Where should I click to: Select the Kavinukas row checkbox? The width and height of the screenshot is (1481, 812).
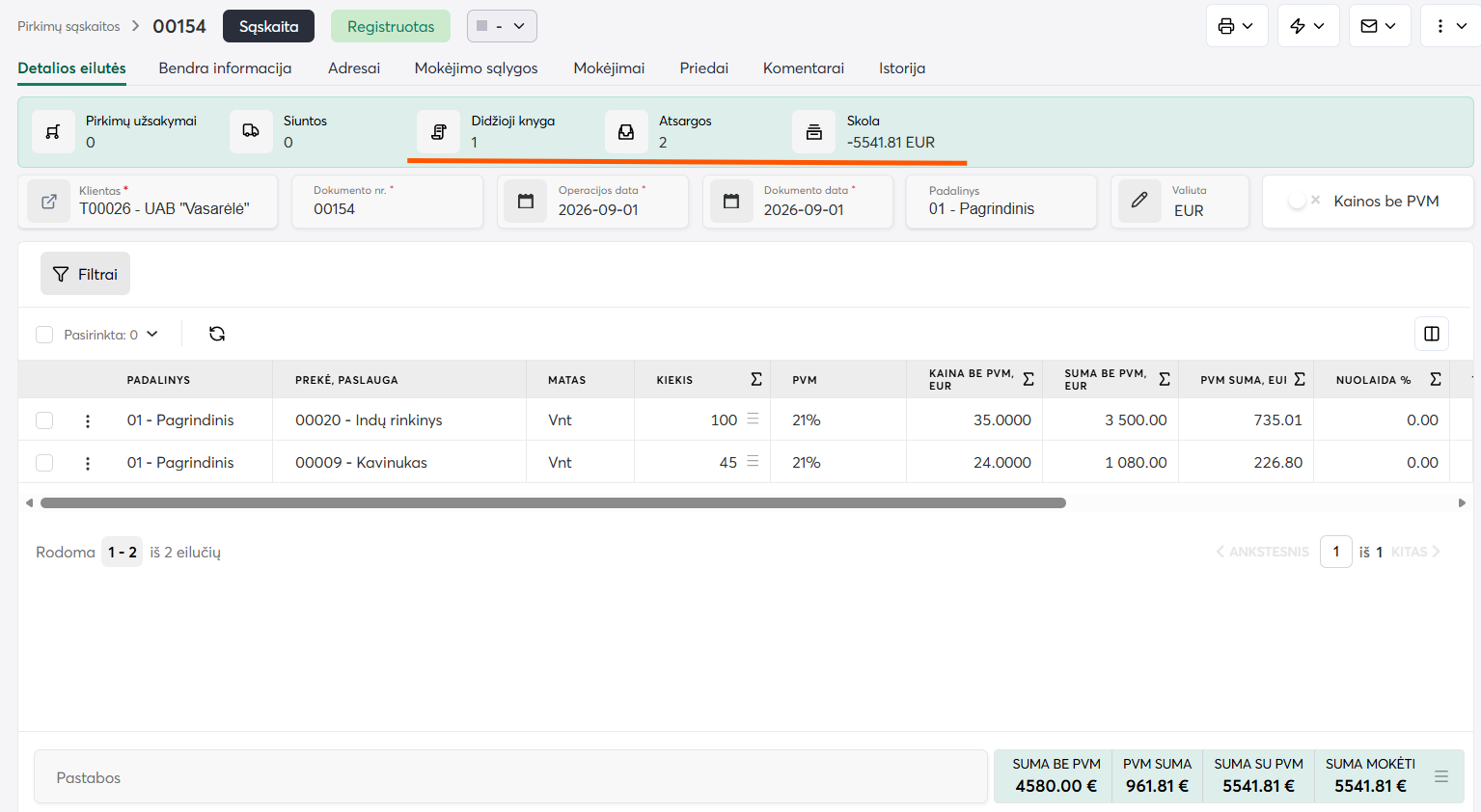[x=44, y=463]
